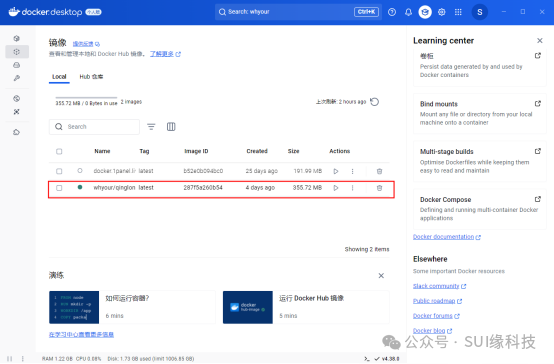Check the whyour/qinglong image row checkbox
Image resolution: width=554 pixels, height=364 pixels.
tap(59, 188)
